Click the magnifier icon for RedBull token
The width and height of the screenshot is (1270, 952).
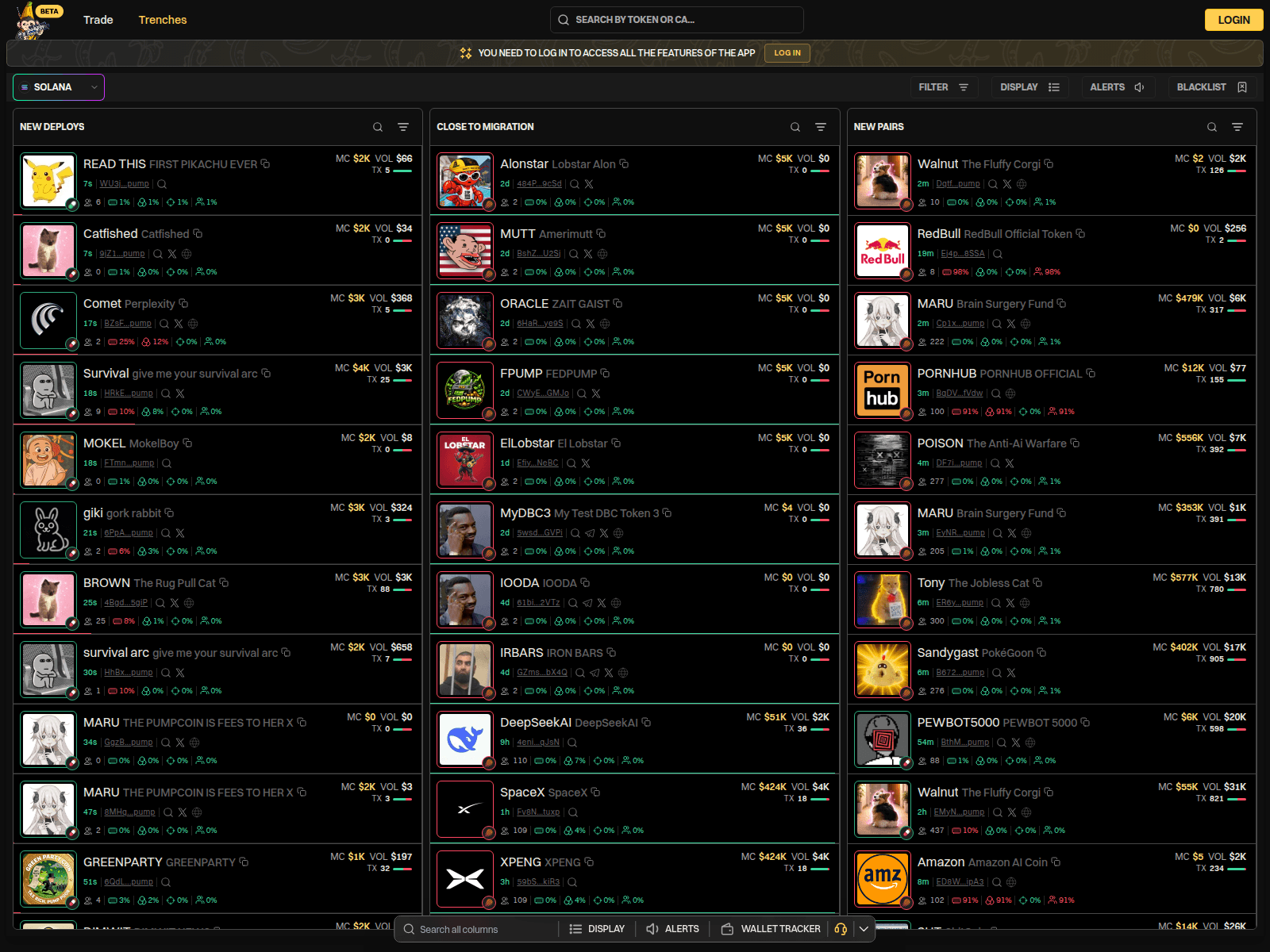pos(998,254)
